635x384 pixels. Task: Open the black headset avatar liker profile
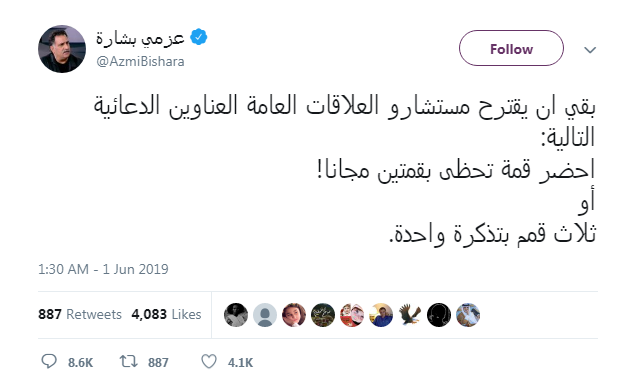click(439, 315)
